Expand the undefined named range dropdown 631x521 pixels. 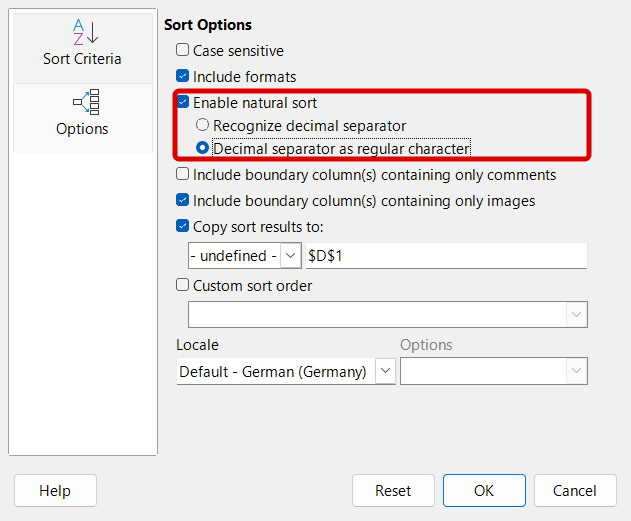(x=290, y=256)
